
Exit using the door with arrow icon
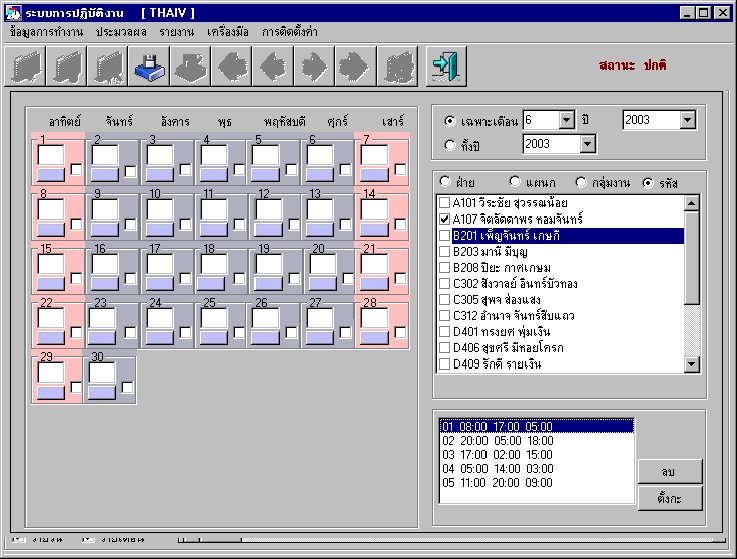[446, 66]
